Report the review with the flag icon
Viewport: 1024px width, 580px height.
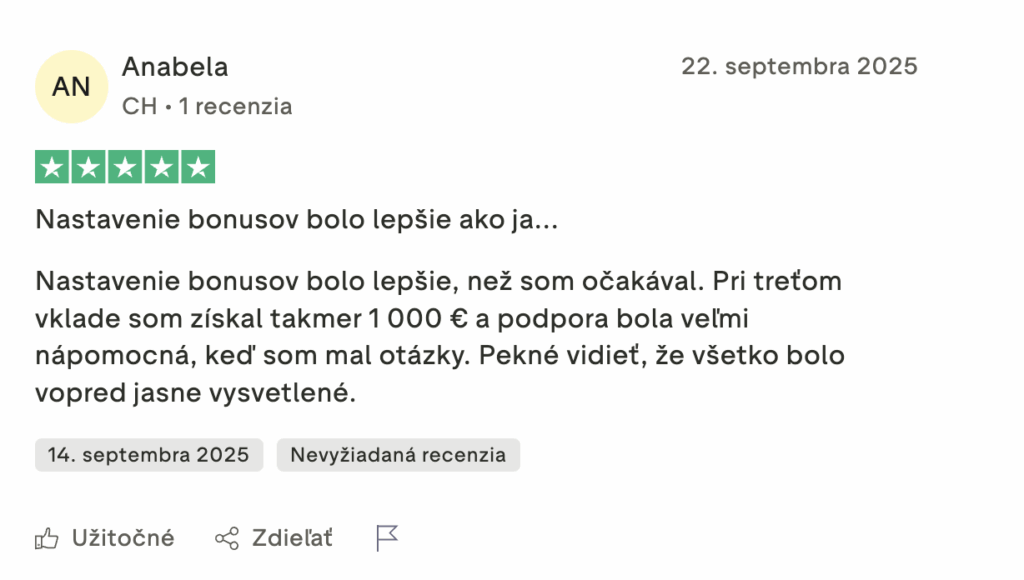tap(387, 539)
